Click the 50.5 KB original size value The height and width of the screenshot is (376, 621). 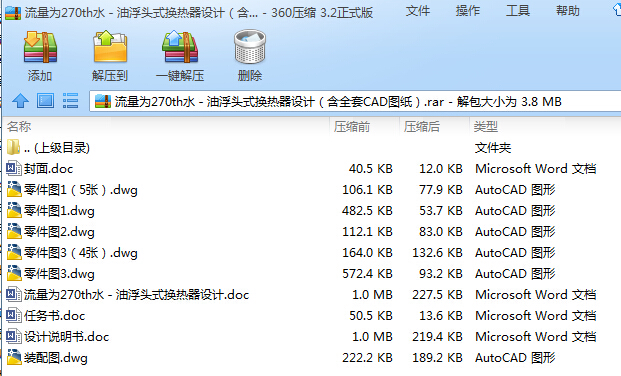pos(371,316)
